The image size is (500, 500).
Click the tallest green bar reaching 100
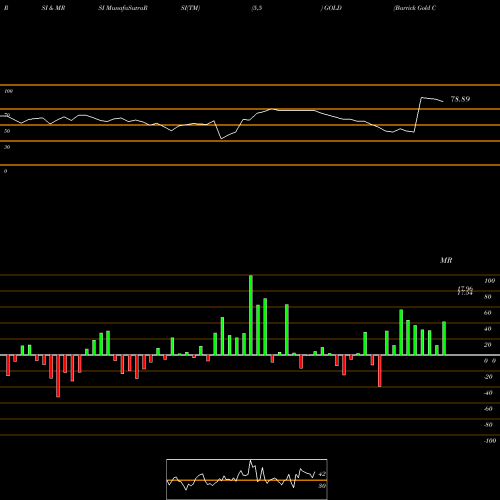click(x=251, y=315)
